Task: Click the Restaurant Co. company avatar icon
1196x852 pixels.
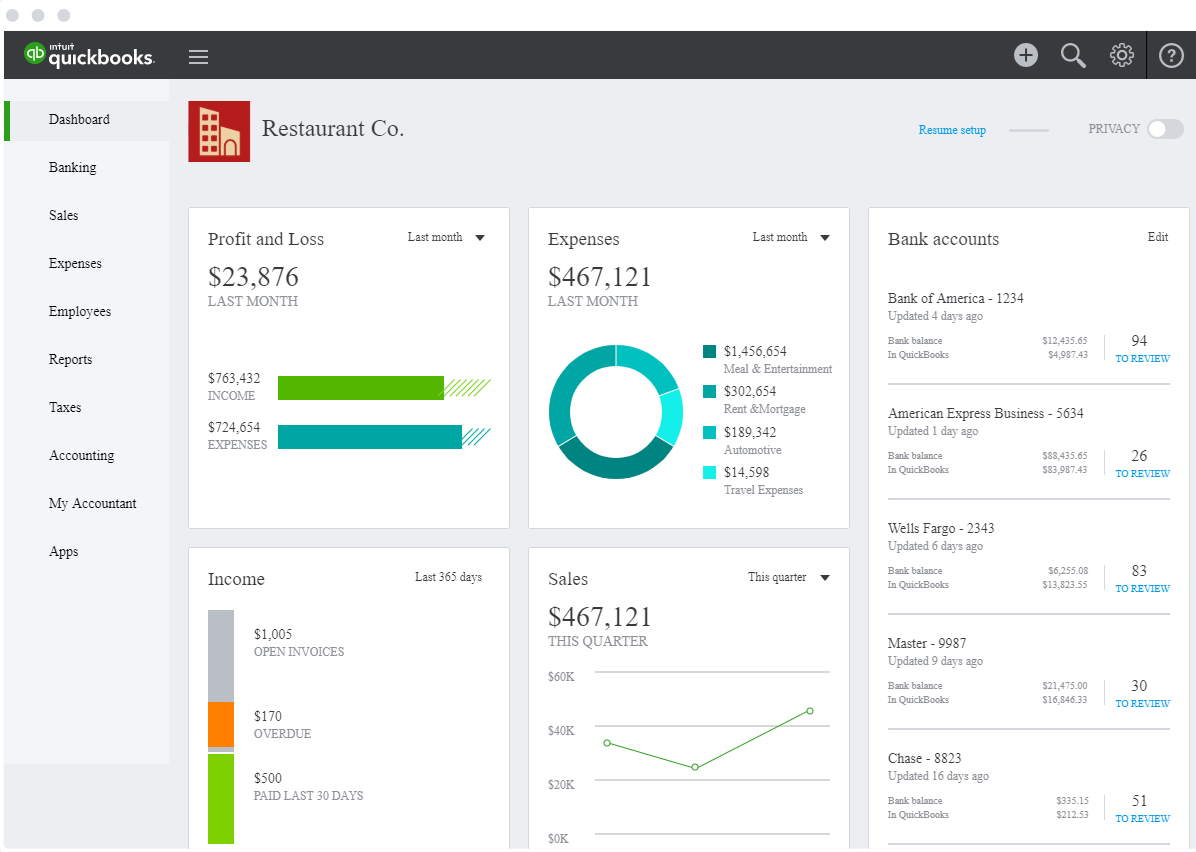Action: [x=219, y=131]
